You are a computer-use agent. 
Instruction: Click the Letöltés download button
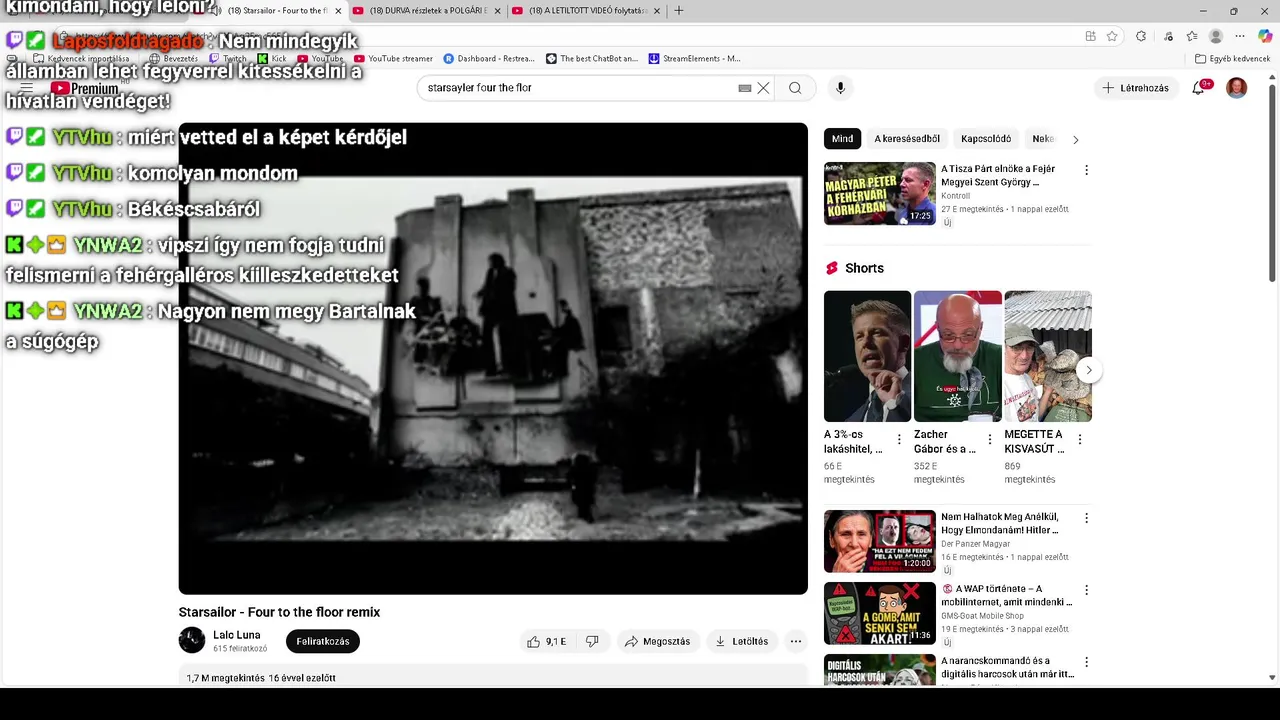click(x=741, y=641)
